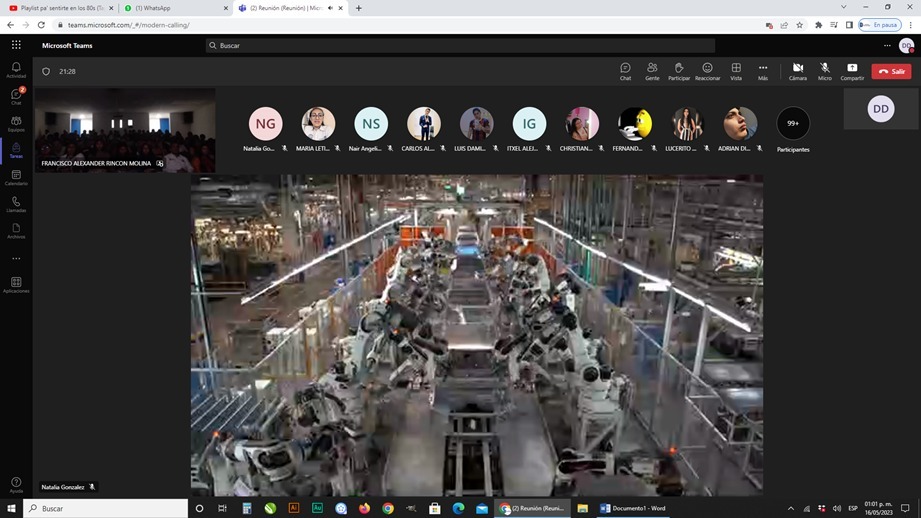Select participant LUIS DAMI... avatar

(476, 123)
